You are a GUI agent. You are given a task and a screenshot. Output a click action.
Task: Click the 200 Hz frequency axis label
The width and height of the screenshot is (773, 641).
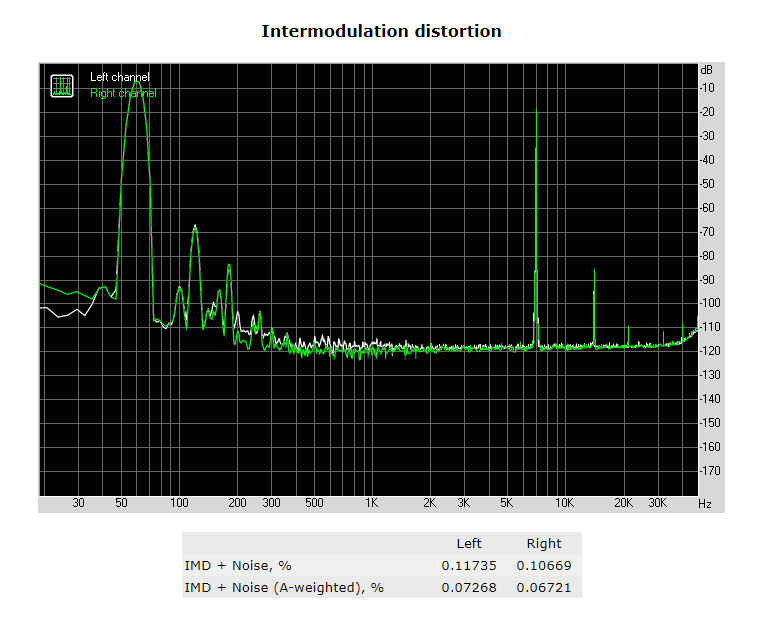point(238,503)
